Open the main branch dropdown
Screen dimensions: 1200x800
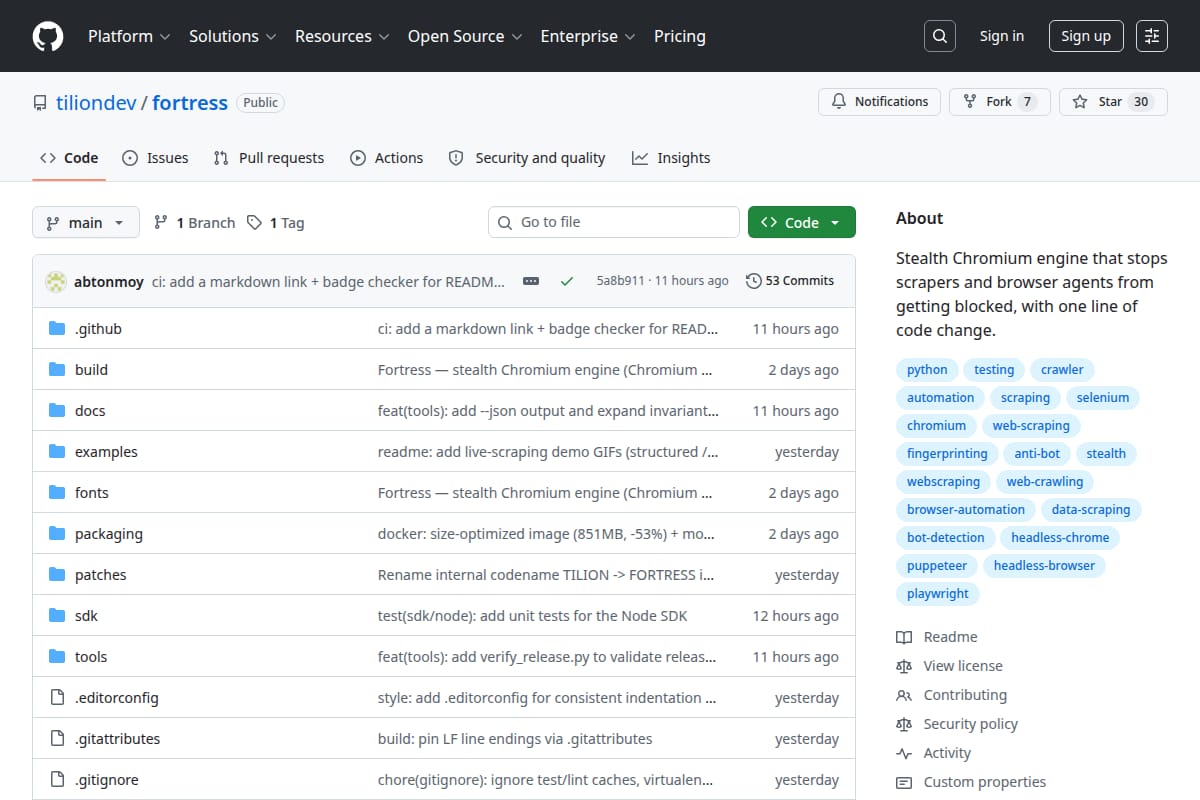point(85,222)
